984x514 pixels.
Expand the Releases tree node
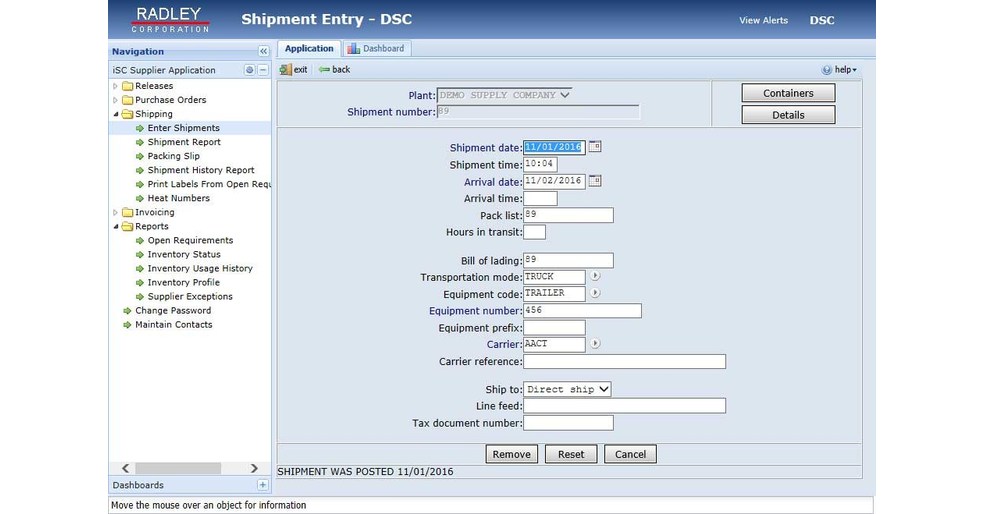click(115, 86)
